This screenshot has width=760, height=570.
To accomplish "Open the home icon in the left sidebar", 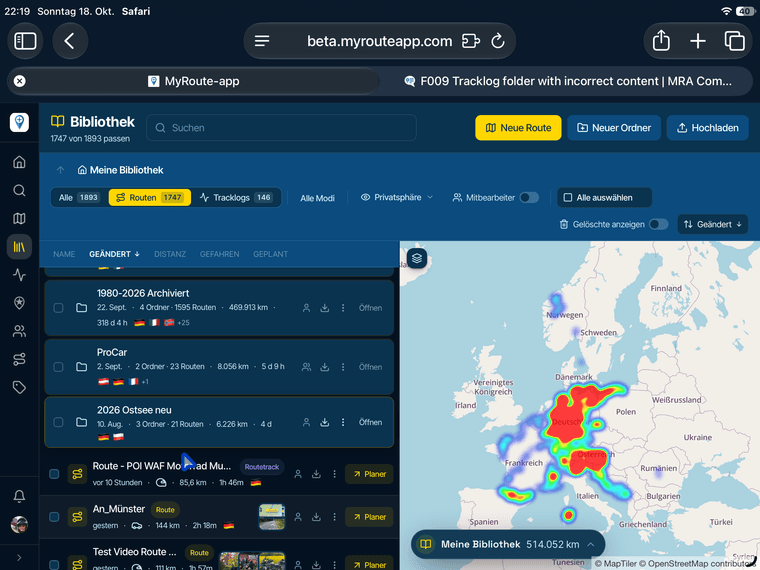I will (x=19, y=162).
